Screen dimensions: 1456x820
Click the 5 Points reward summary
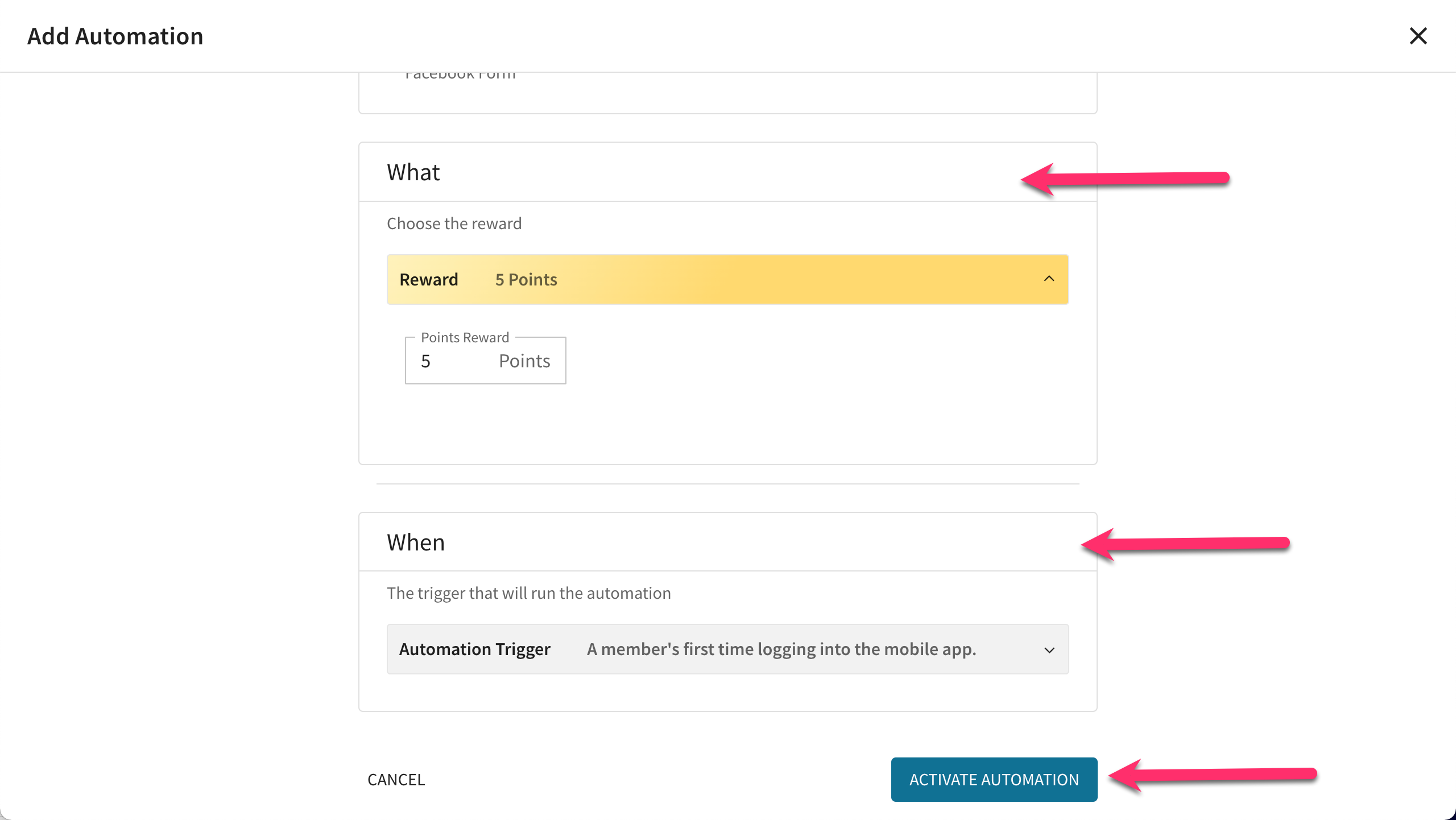[526, 280]
